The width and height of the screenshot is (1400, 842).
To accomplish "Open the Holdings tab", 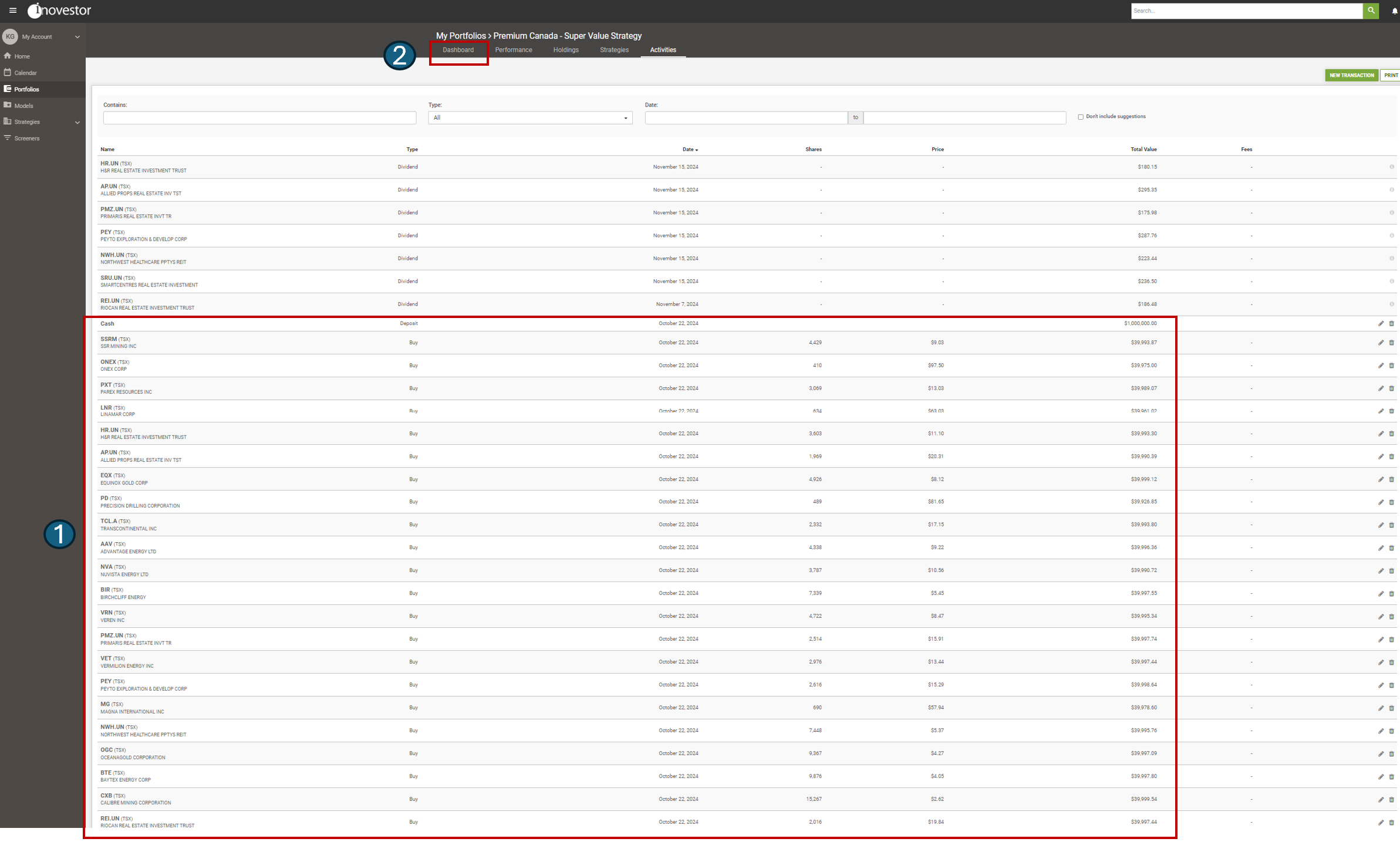I will click(x=565, y=50).
